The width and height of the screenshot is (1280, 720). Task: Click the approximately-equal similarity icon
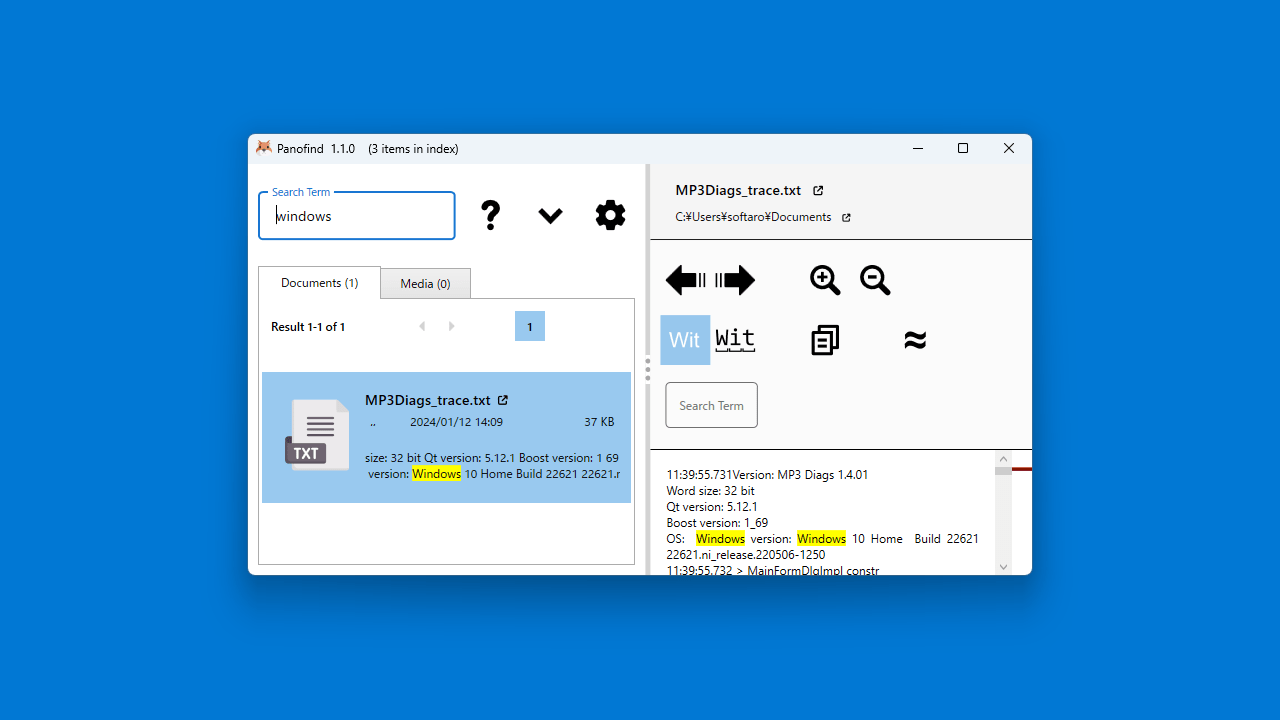pyautogui.click(x=915, y=340)
